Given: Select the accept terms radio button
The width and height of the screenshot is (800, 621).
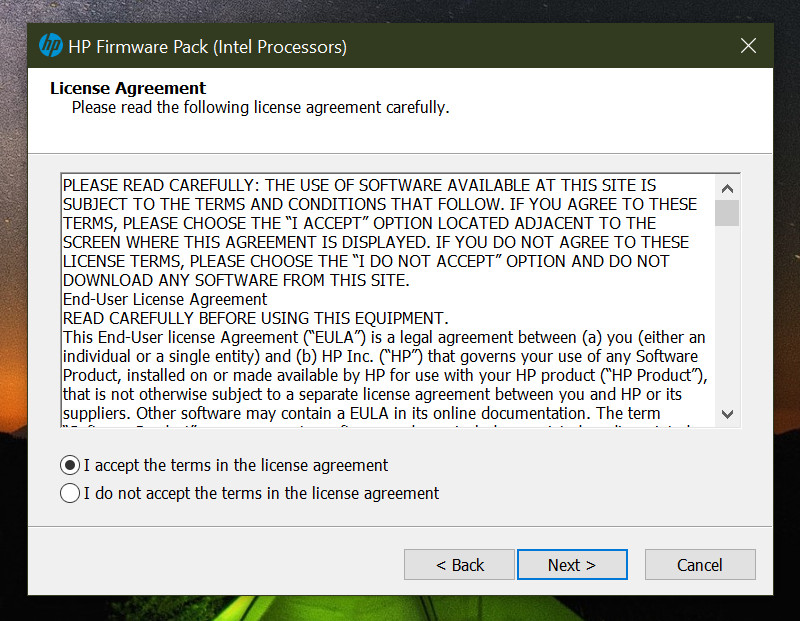Looking at the screenshot, I should tap(70, 465).
